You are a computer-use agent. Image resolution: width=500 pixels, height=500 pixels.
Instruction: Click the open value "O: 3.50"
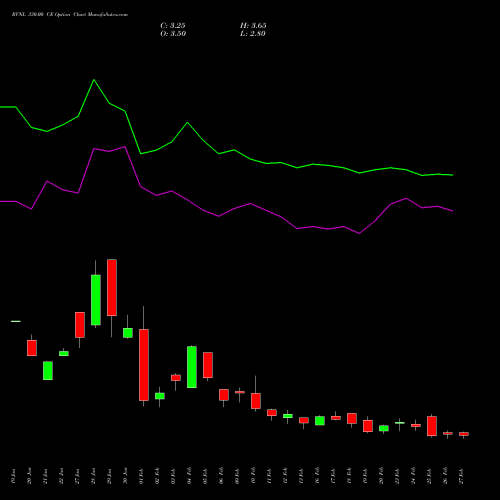173,34
